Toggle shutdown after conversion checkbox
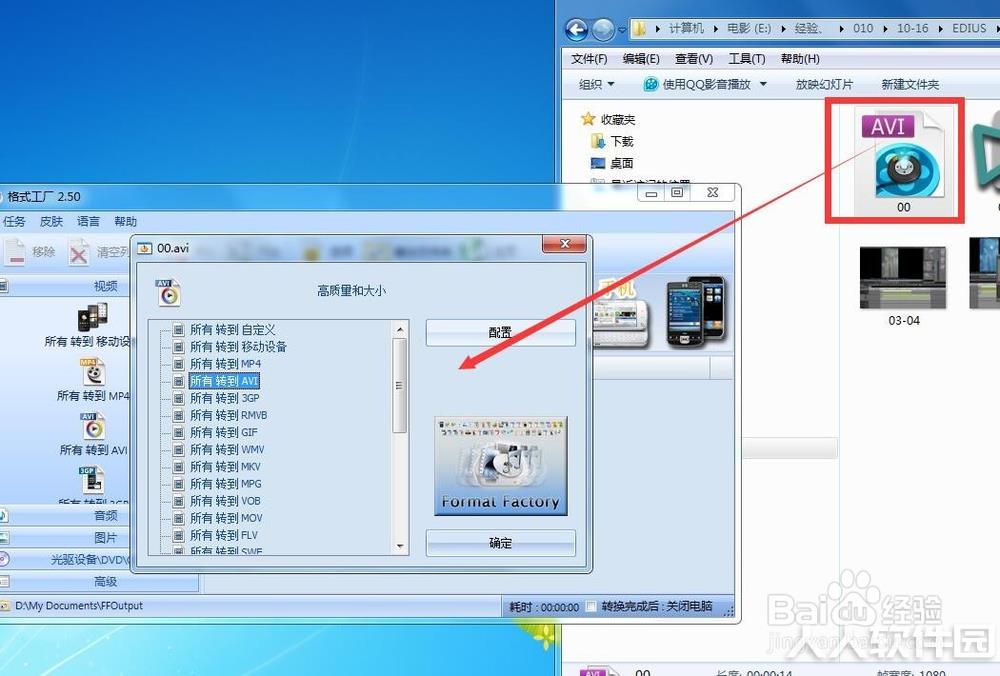 591,606
